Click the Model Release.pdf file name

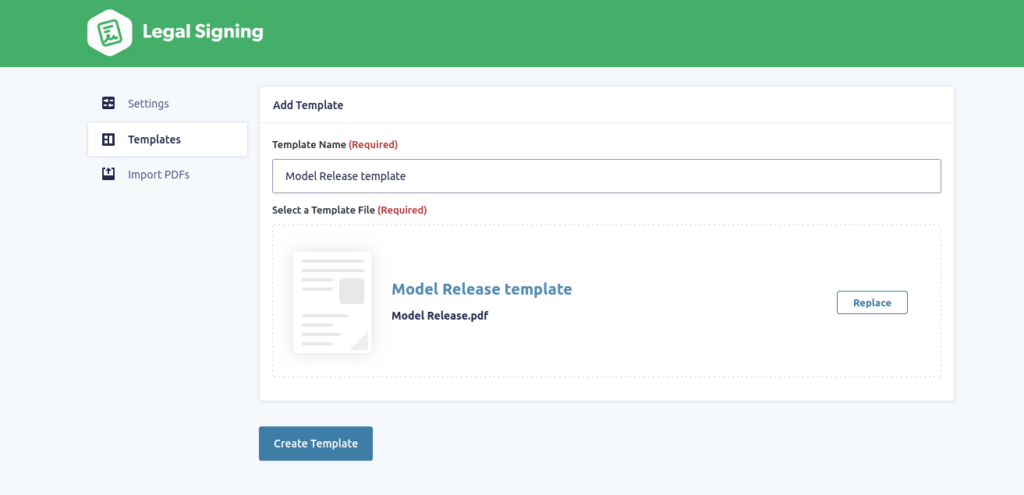tap(440, 316)
